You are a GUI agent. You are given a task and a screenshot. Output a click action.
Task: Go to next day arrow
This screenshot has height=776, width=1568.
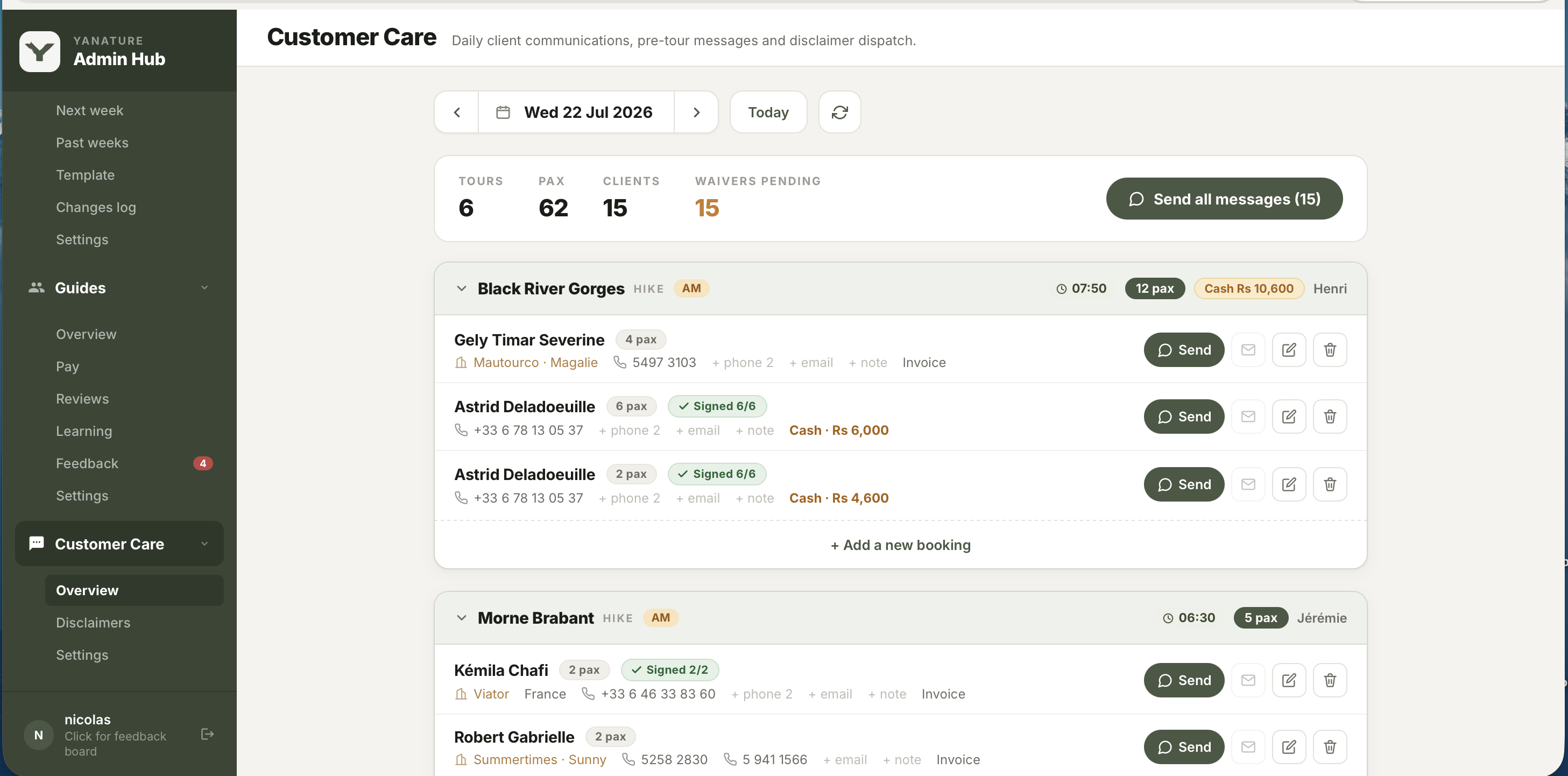696,112
